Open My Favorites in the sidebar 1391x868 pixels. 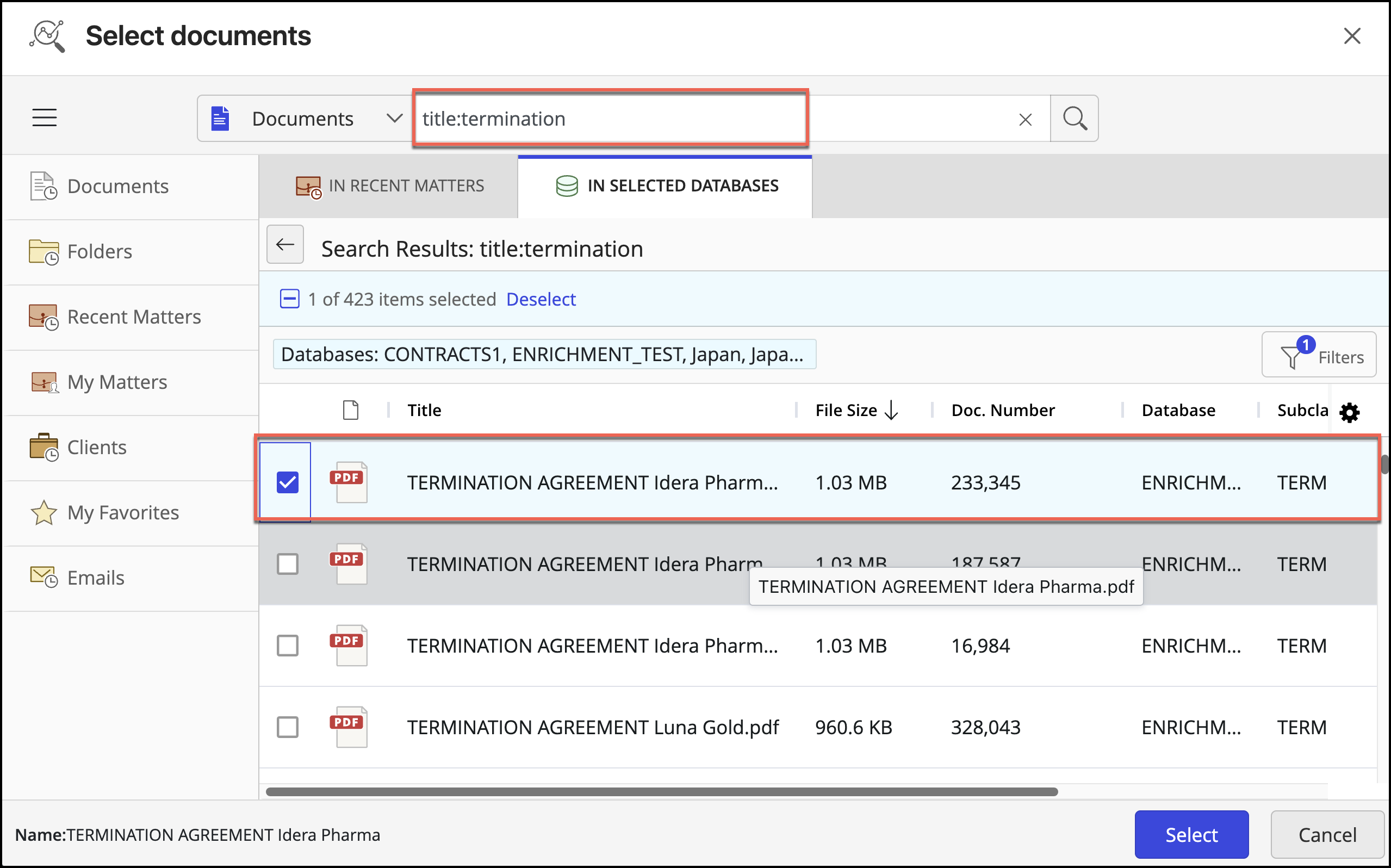pyautogui.click(x=122, y=512)
